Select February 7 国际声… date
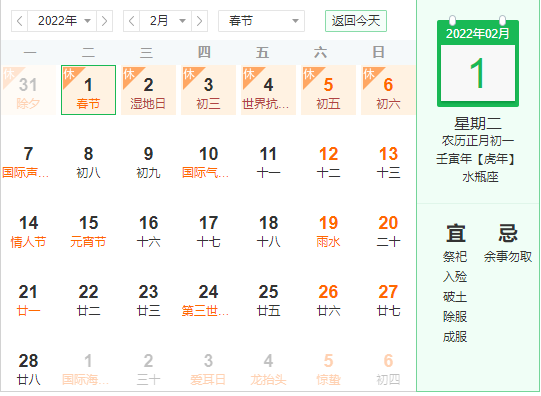This screenshot has height=396, width=541. (x=28, y=162)
